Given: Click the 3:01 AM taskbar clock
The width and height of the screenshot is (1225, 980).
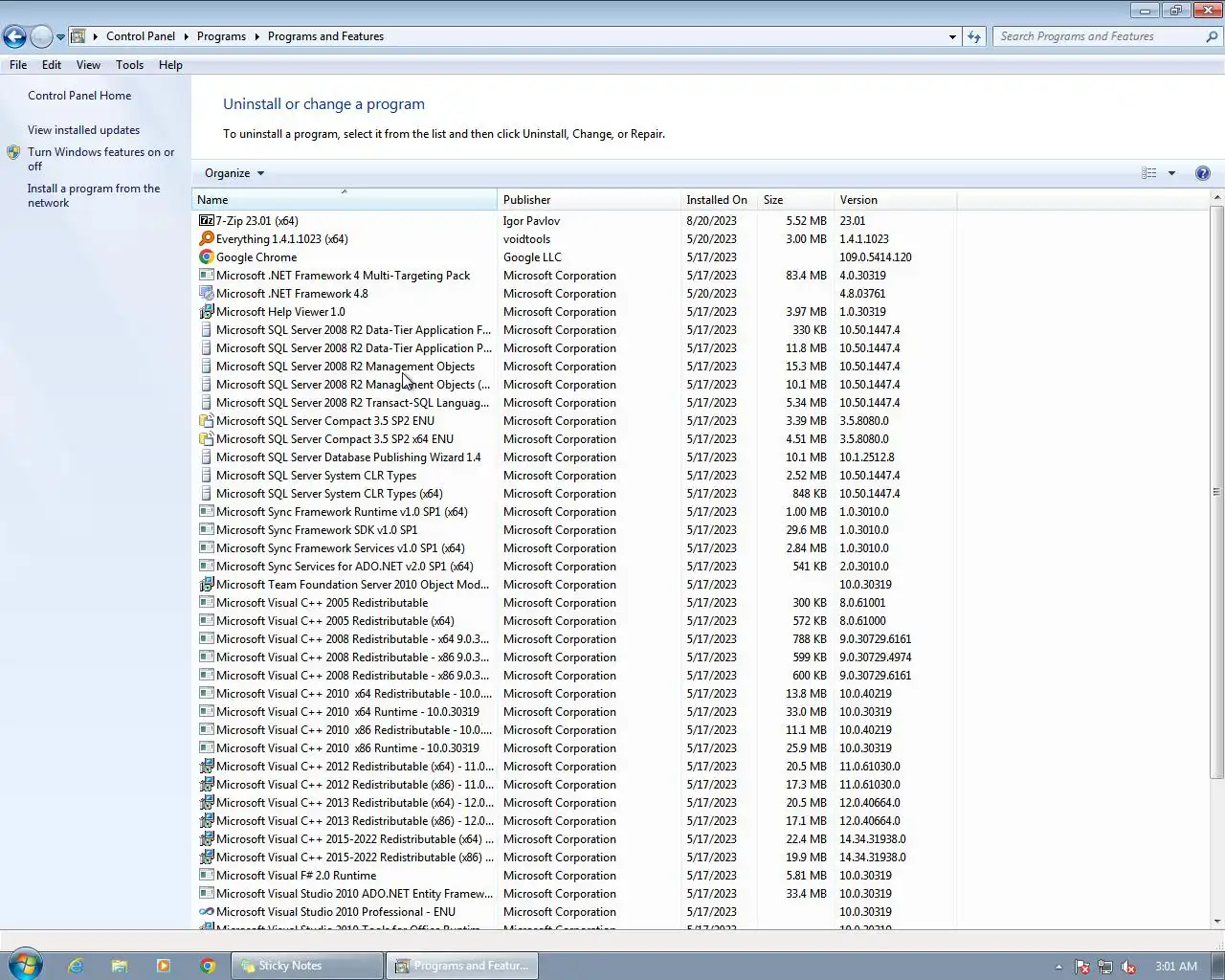Looking at the screenshot, I should (x=1176, y=967).
